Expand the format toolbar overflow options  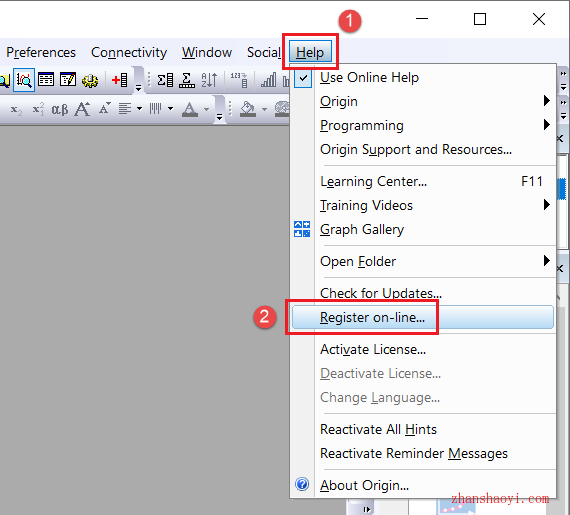[x=219, y=117]
